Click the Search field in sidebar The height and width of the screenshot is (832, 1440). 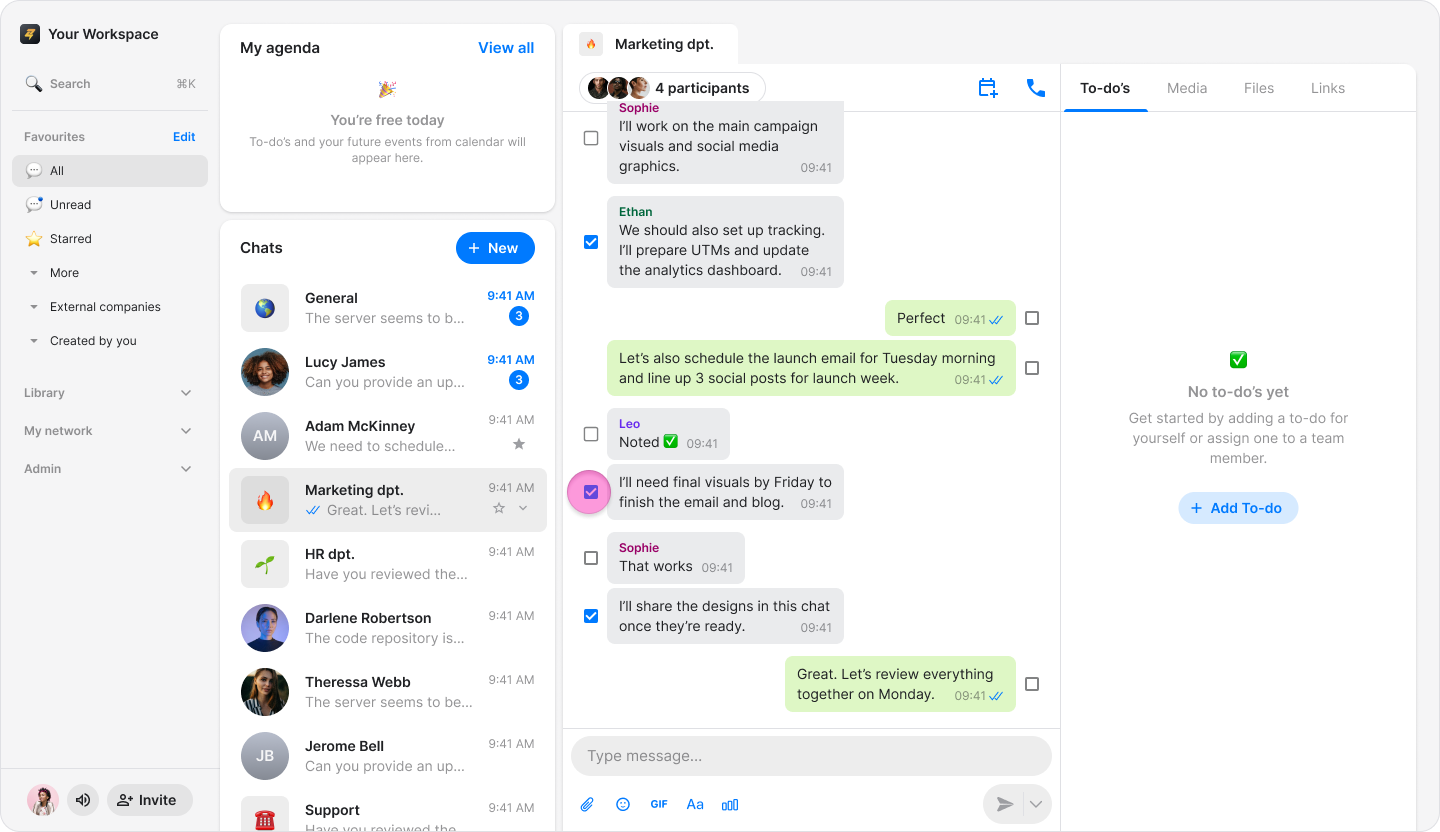click(x=110, y=84)
